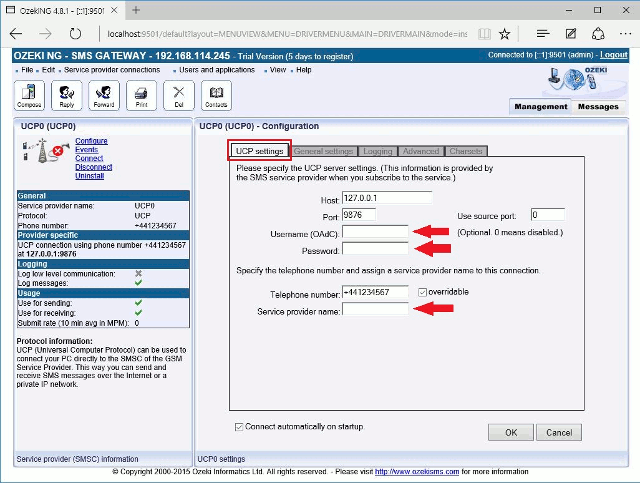
Task: Open the View menu
Action: click(278, 70)
